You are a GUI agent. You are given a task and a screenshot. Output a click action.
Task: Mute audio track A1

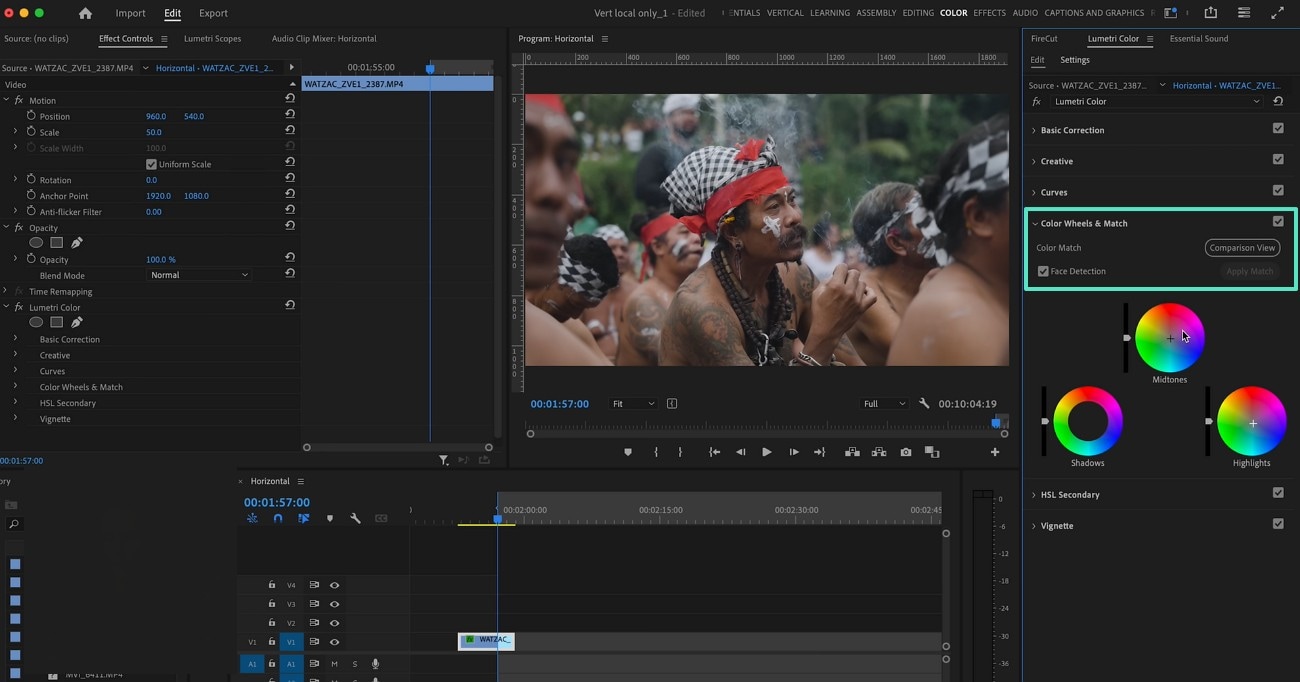[334, 663]
